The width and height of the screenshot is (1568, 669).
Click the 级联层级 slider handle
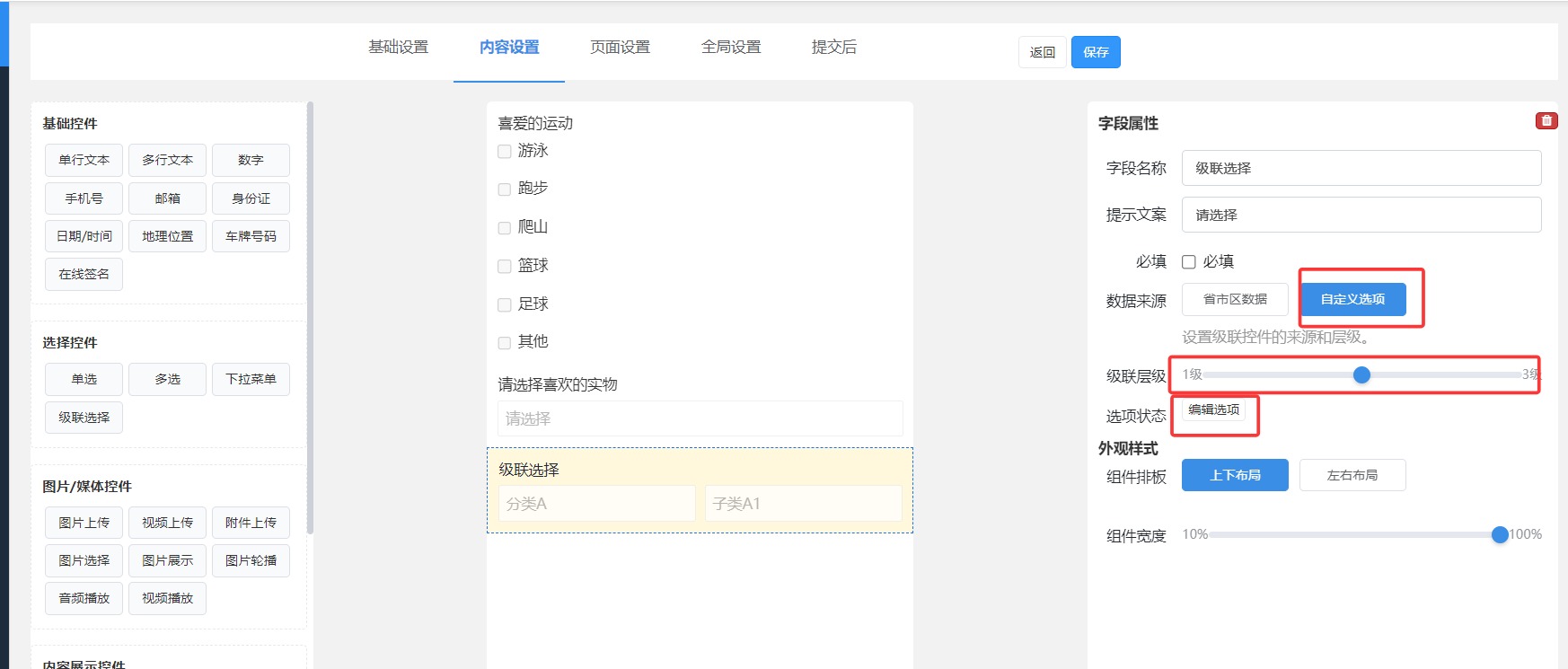(1361, 374)
